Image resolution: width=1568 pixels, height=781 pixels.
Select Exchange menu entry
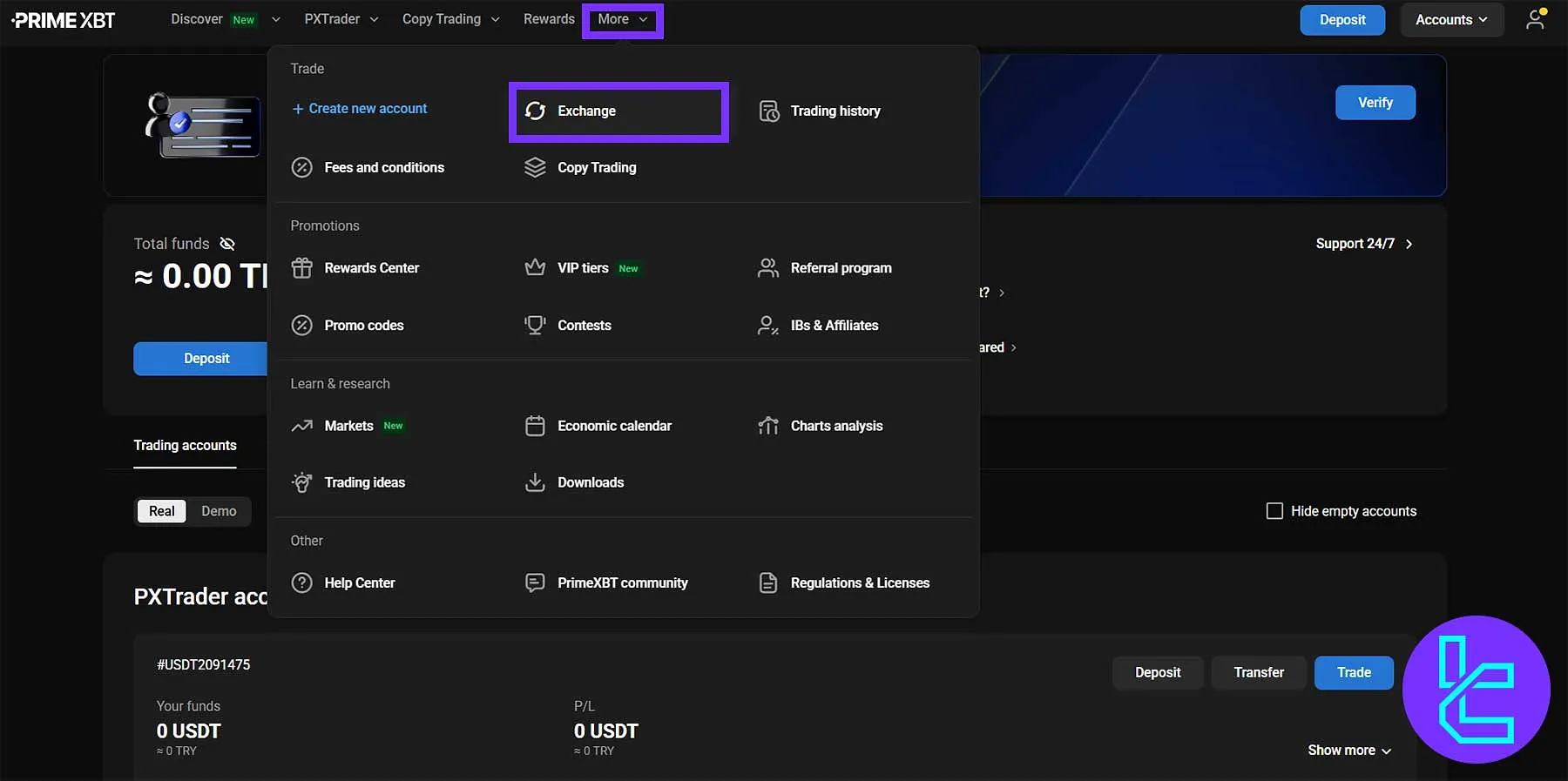(x=618, y=111)
